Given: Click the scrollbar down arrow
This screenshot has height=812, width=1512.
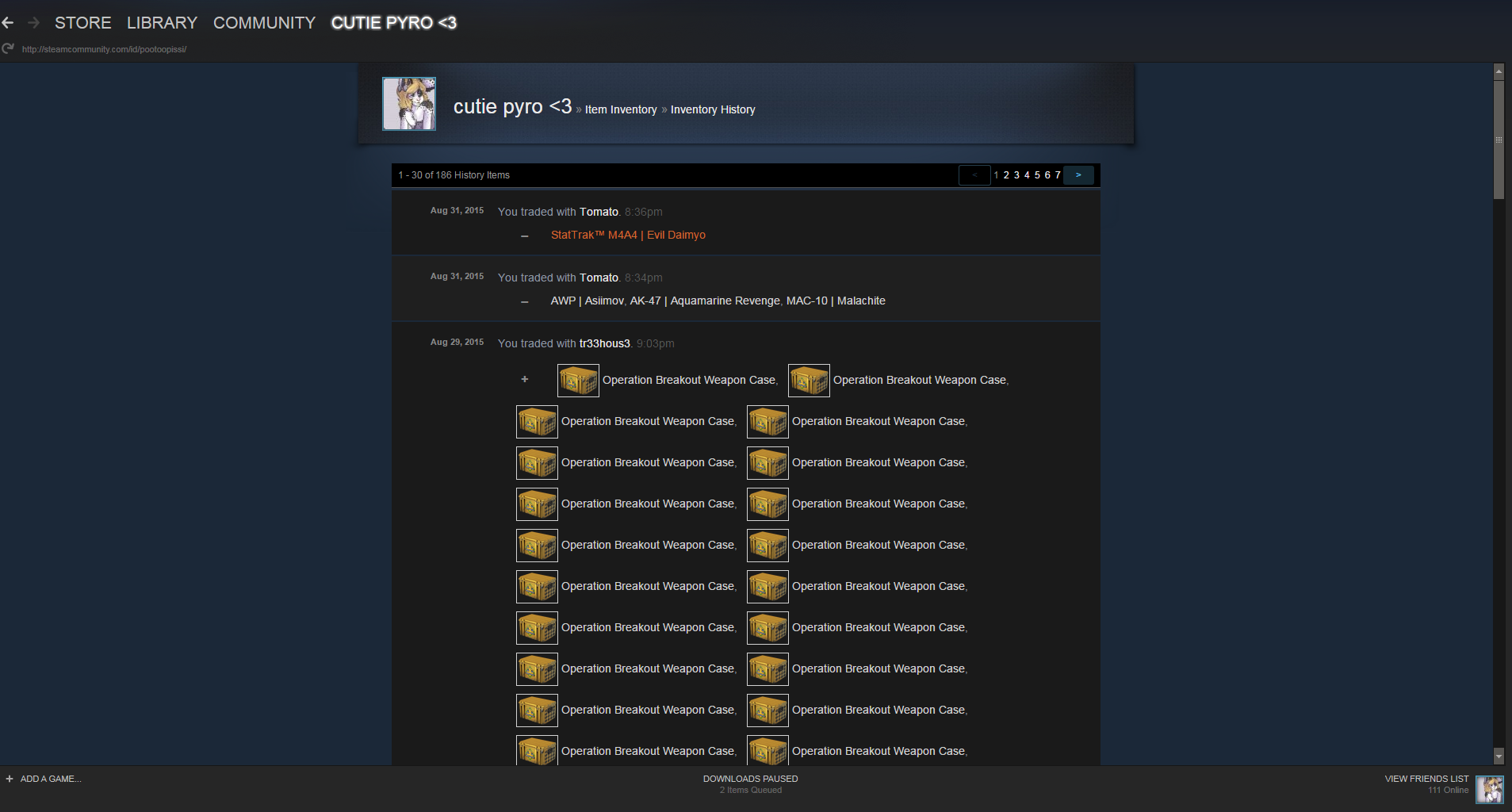Looking at the screenshot, I should click(1499, 756).
